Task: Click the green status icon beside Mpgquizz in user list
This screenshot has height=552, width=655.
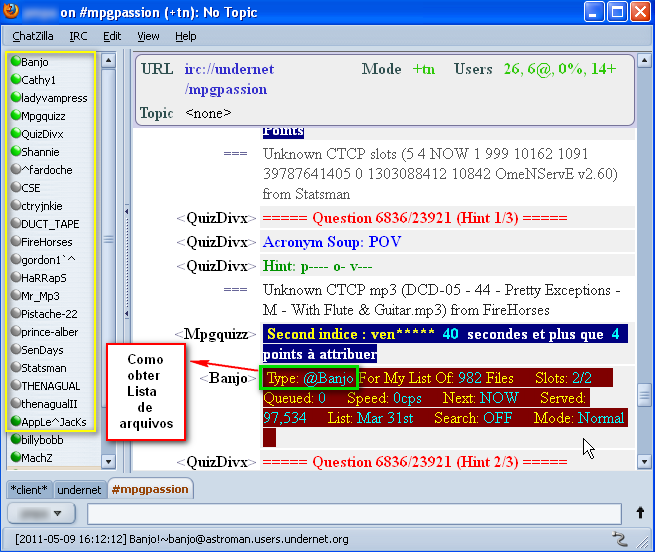Action: [x=16, y=115]
